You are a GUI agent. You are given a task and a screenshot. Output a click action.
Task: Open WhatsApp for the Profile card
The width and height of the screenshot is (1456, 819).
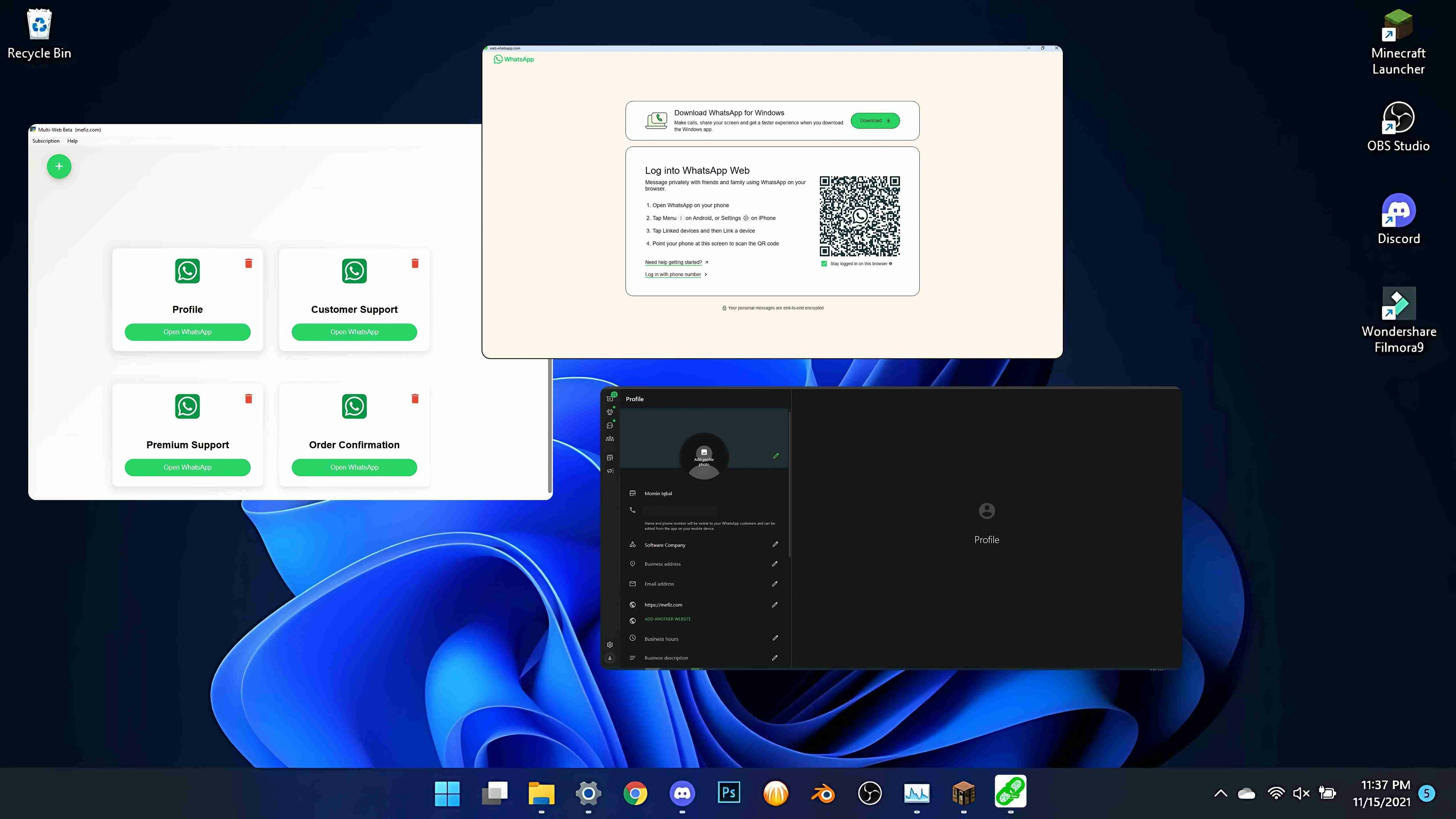point(187,332)
